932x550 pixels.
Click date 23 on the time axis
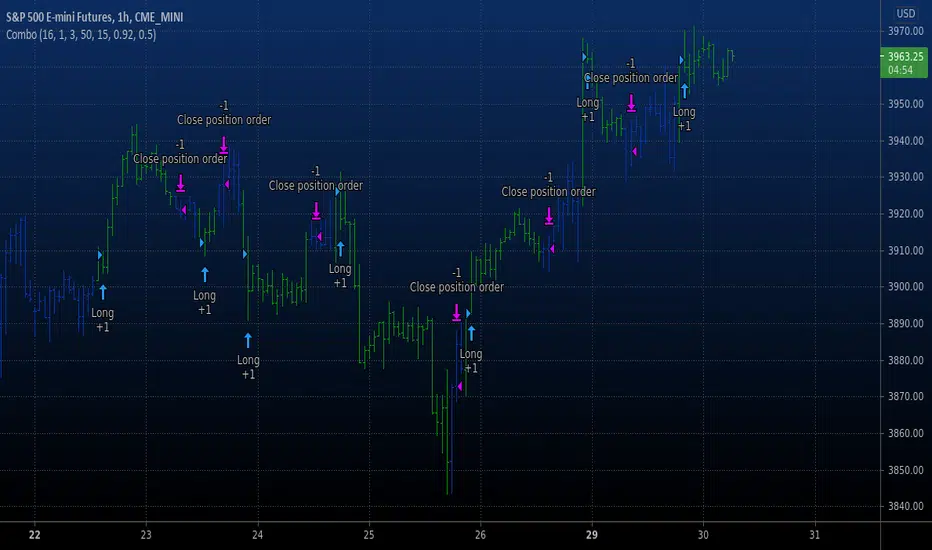(146, 535)
